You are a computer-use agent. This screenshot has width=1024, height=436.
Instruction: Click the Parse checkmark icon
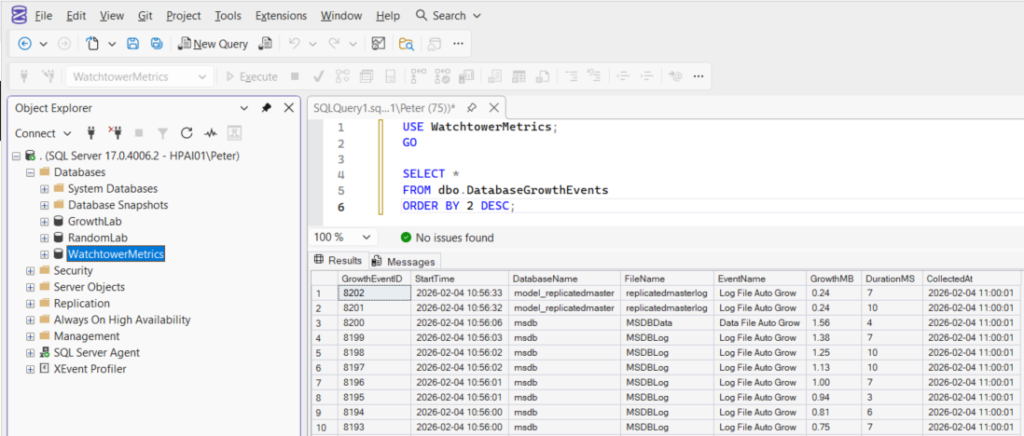319,76
